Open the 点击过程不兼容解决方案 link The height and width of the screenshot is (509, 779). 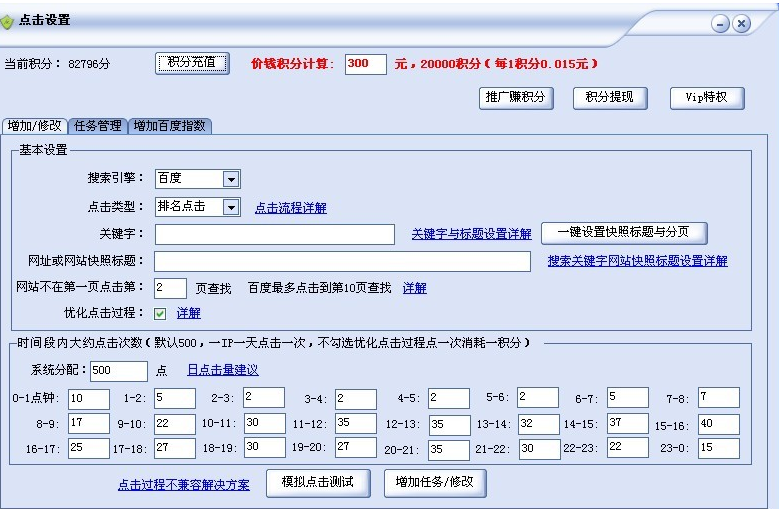point(184,485)
